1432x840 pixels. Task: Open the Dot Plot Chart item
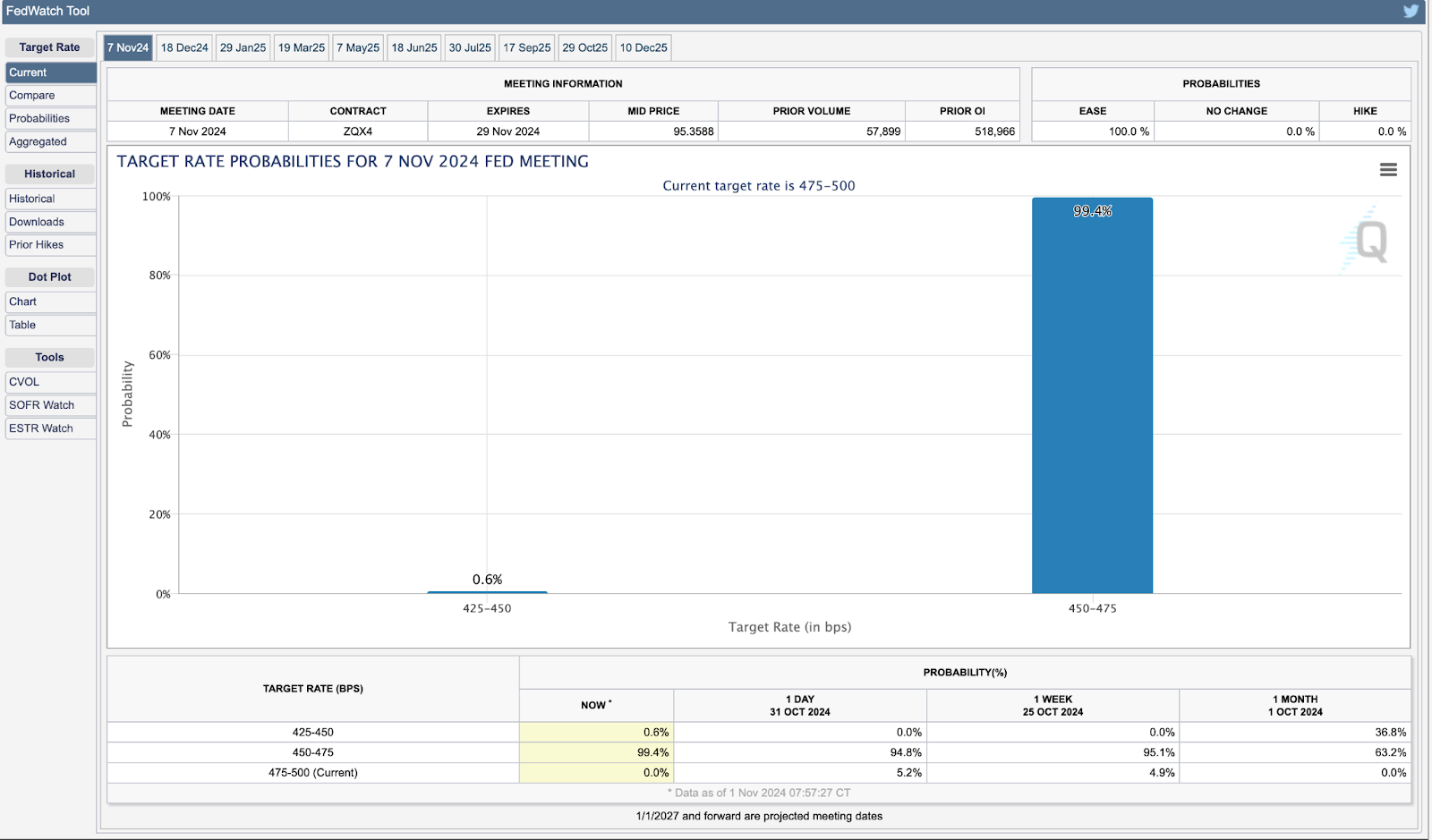point(50,302)
